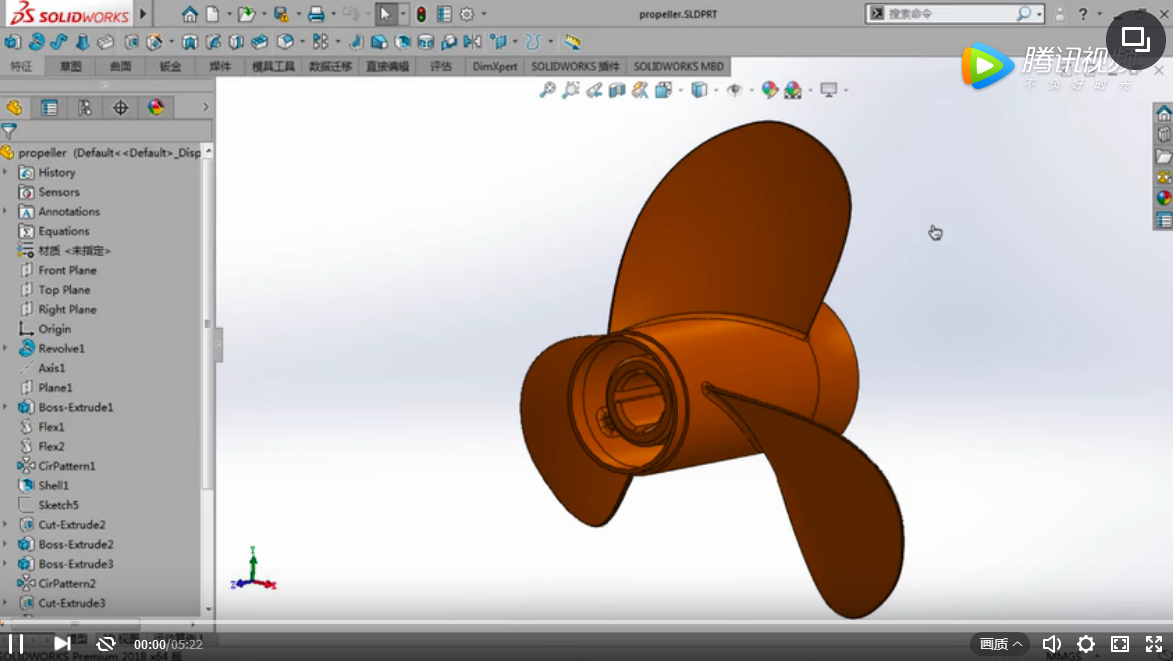
Task: Expand the Boss-Extrude3 feature node
Action: coord(6,563)
